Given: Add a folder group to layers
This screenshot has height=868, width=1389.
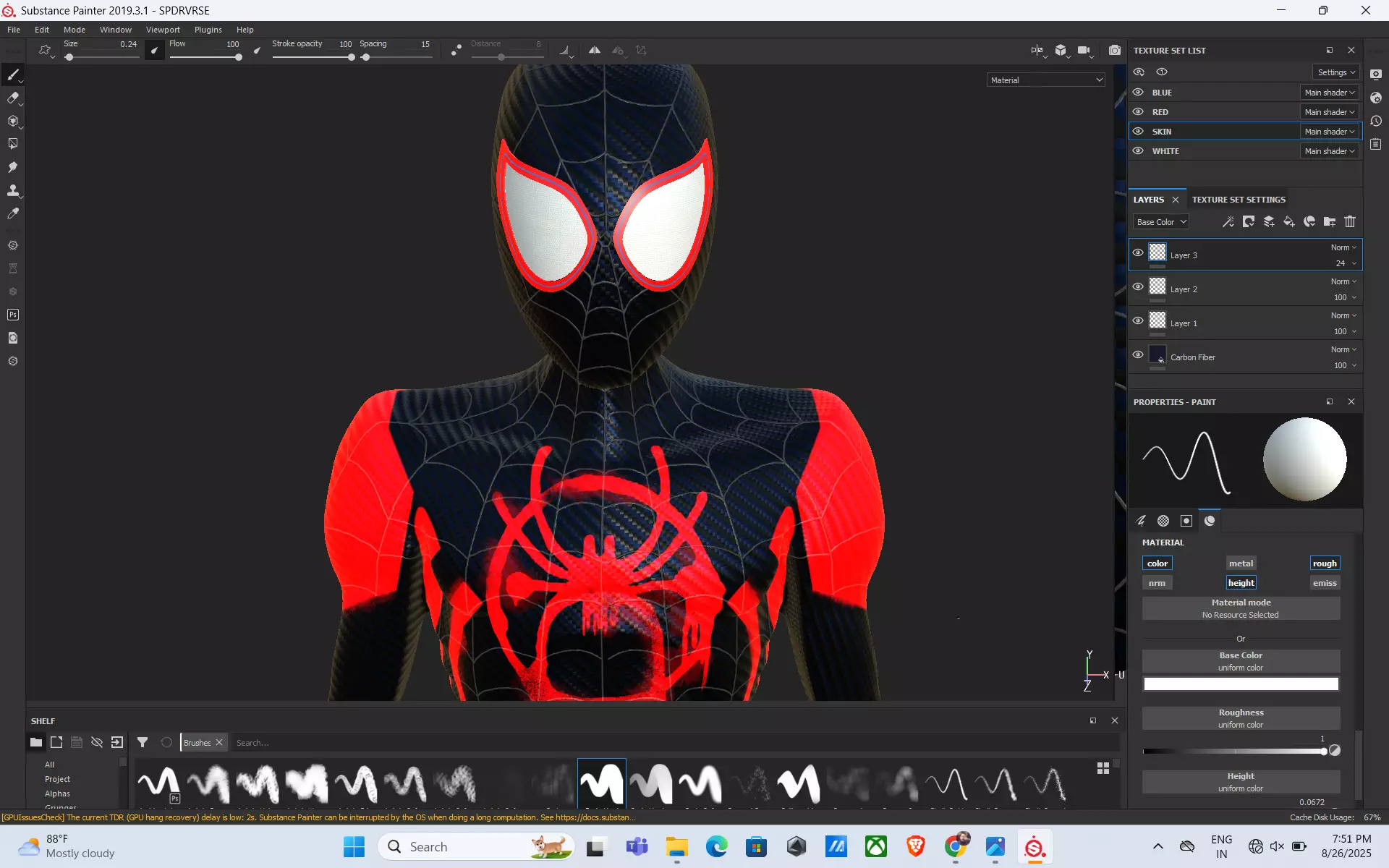Looking at the screenshot, I should click(1330, 222).
